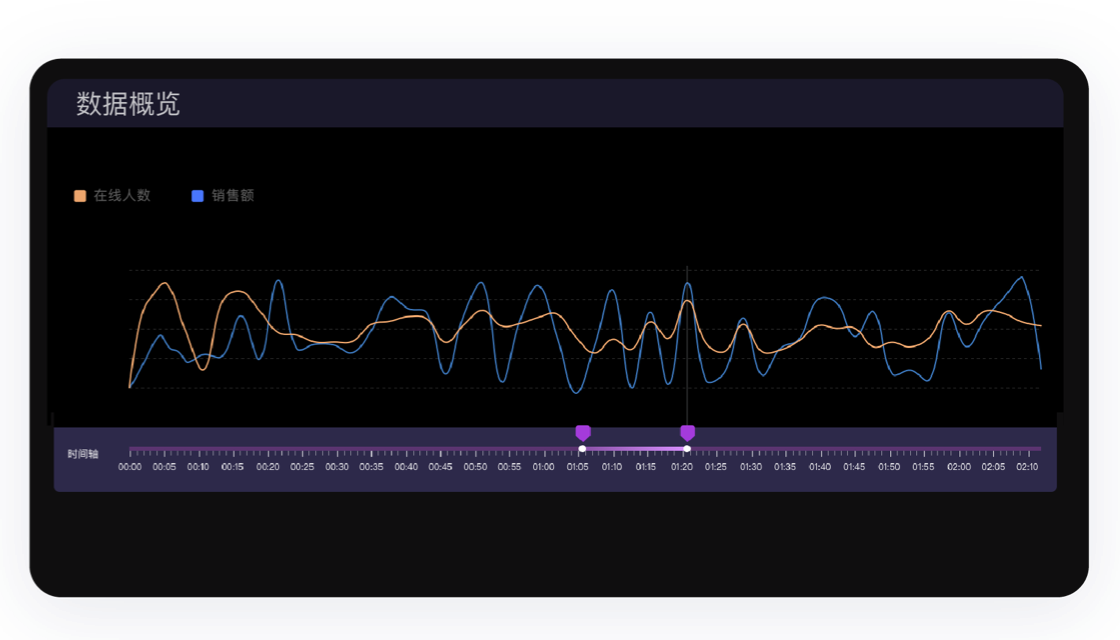Click the blue sales peak near 00:20
The width and height of the screenshot is (1120, 640).
pyautogui.click(x=278, y=281)
